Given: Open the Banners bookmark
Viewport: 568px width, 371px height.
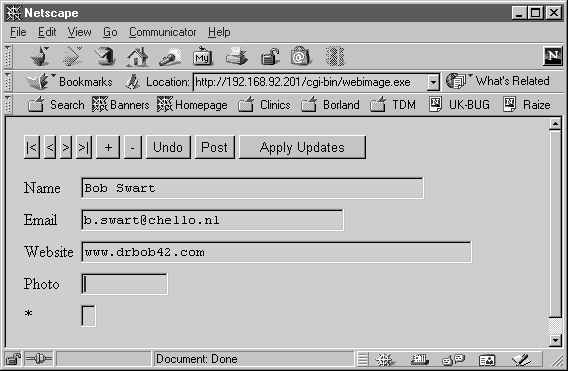Looking at the screenshot, I should click(120, 105).
